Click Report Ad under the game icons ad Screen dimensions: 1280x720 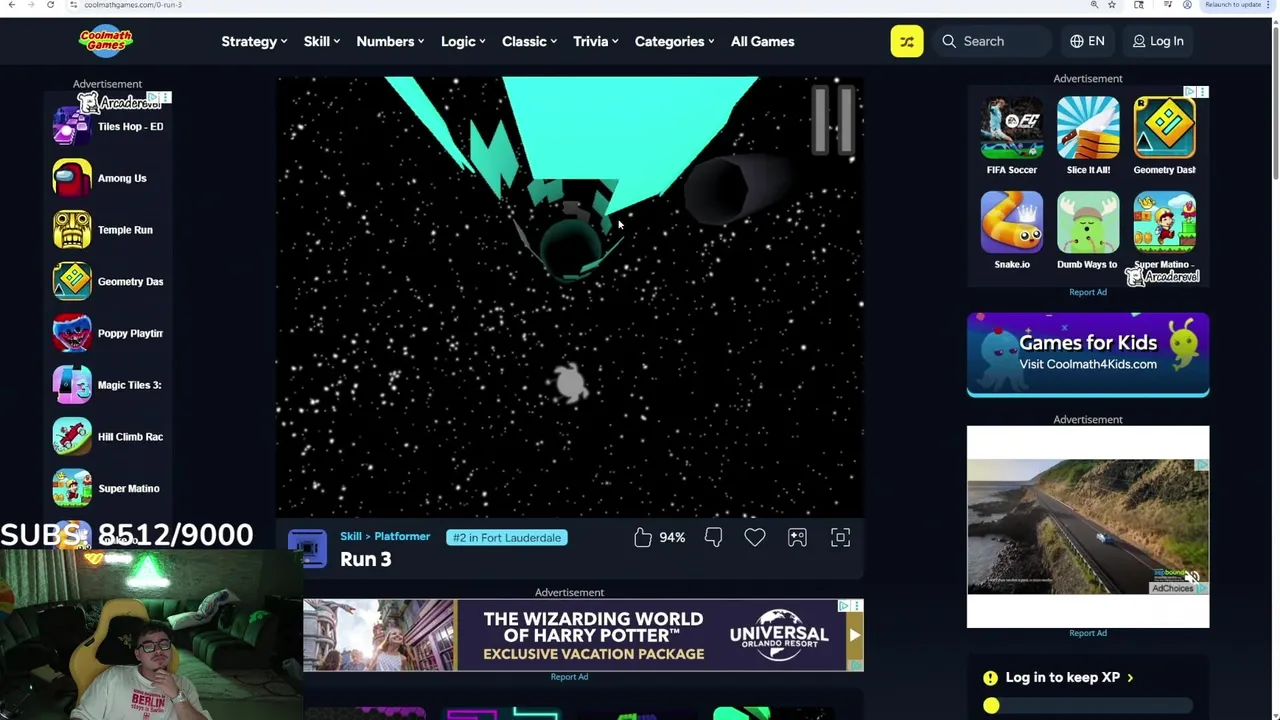coord(1088,292)
